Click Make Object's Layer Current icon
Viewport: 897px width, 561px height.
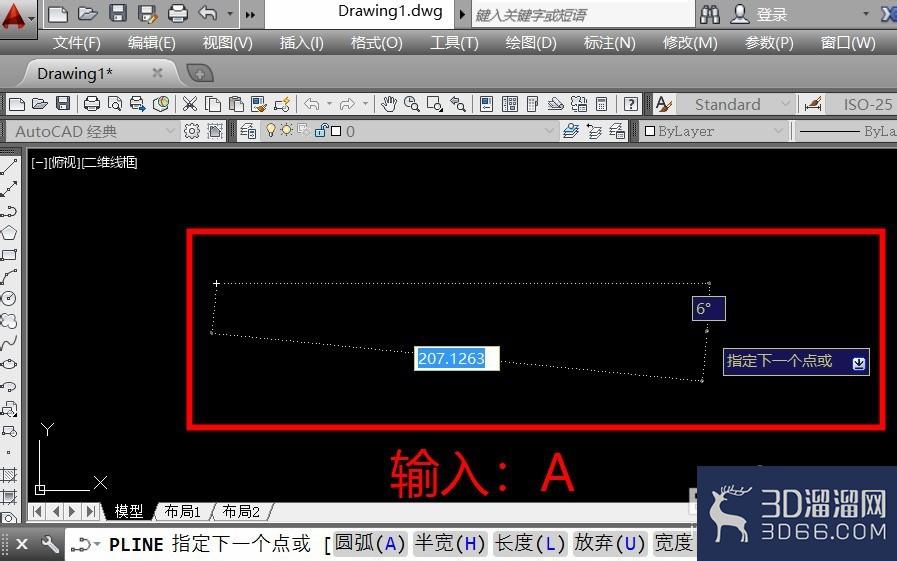(x=571, y=131)
